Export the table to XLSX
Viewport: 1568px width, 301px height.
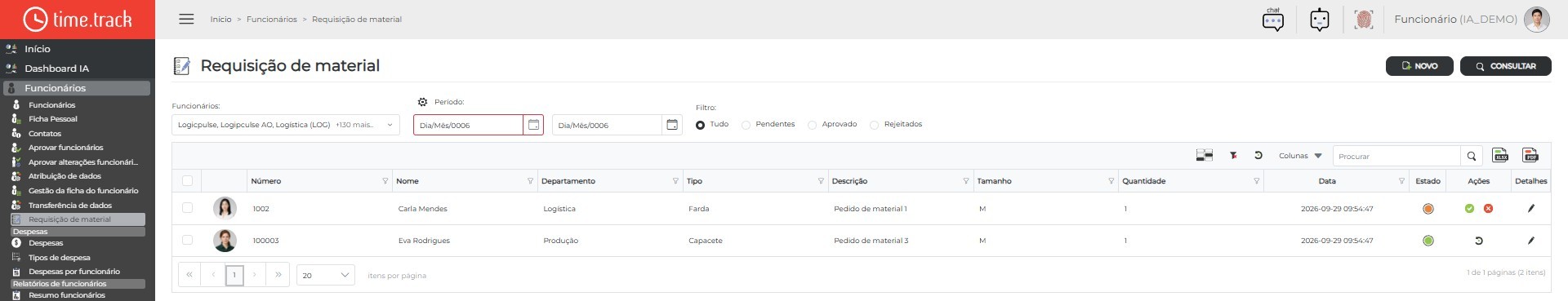(x=1501, y=155)
